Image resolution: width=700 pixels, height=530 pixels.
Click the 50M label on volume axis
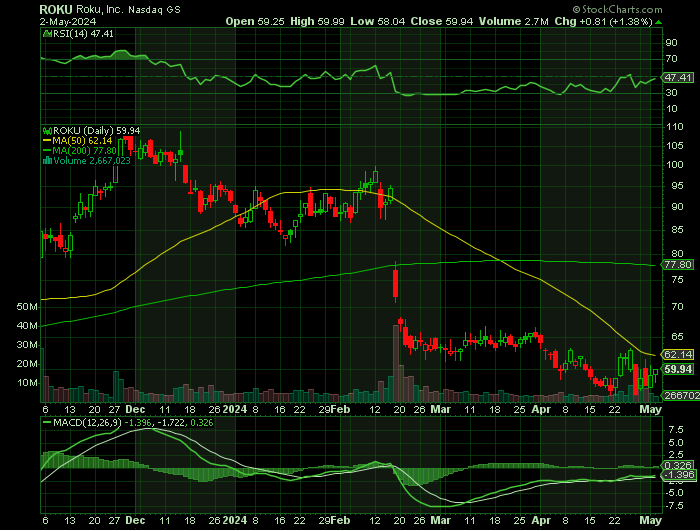(x=27, y=307)
